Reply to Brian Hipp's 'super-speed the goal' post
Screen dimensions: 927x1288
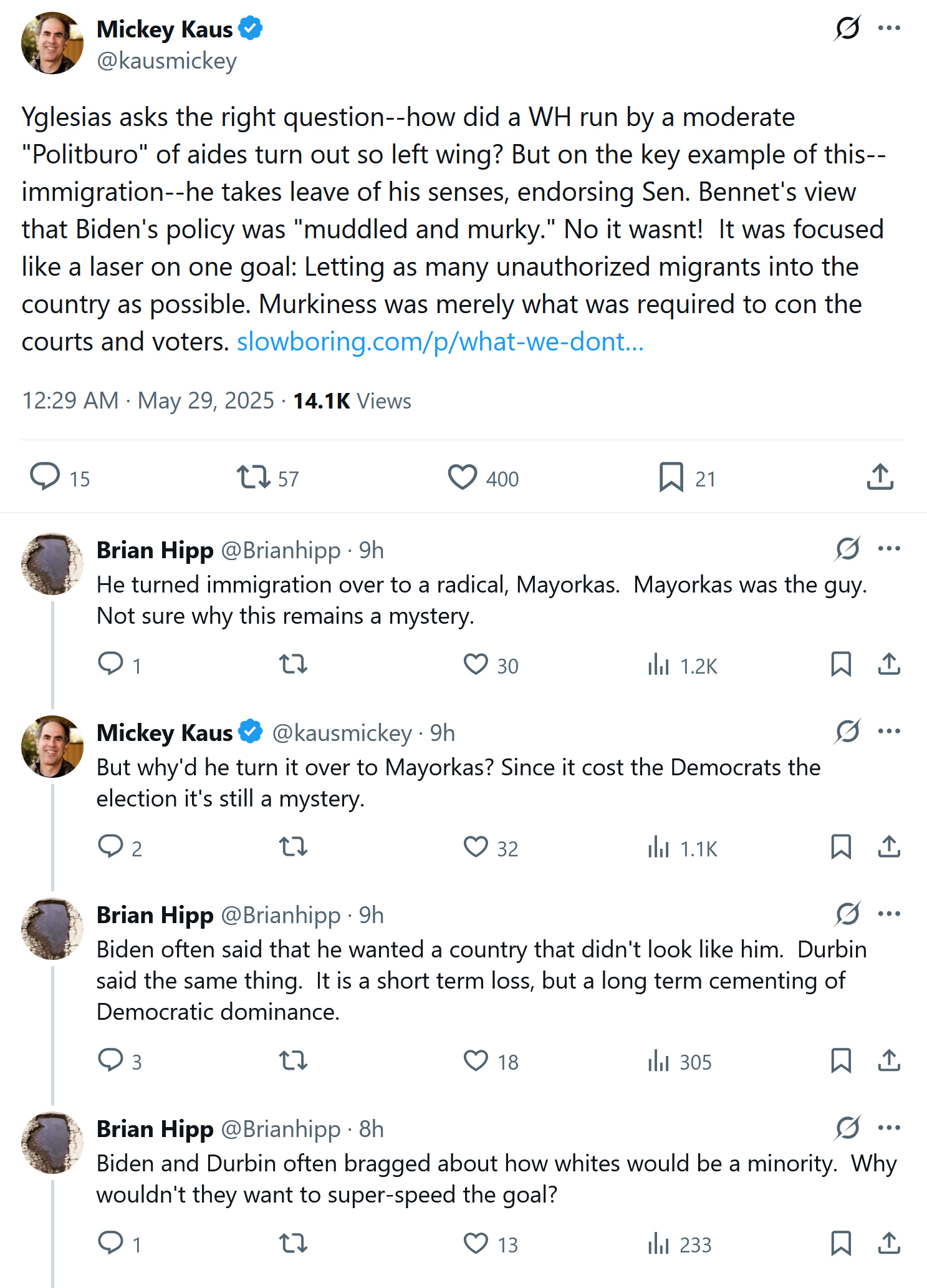pos(111,1244)
